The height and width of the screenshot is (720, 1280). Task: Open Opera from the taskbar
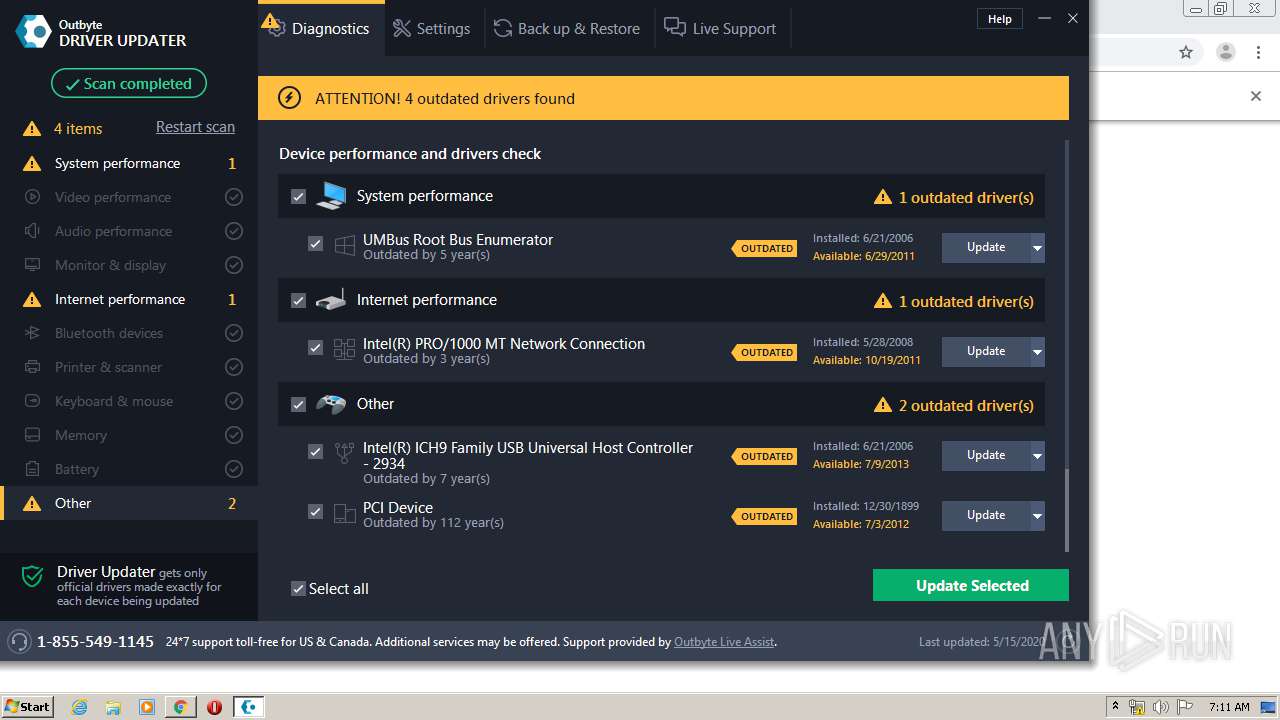214,707
